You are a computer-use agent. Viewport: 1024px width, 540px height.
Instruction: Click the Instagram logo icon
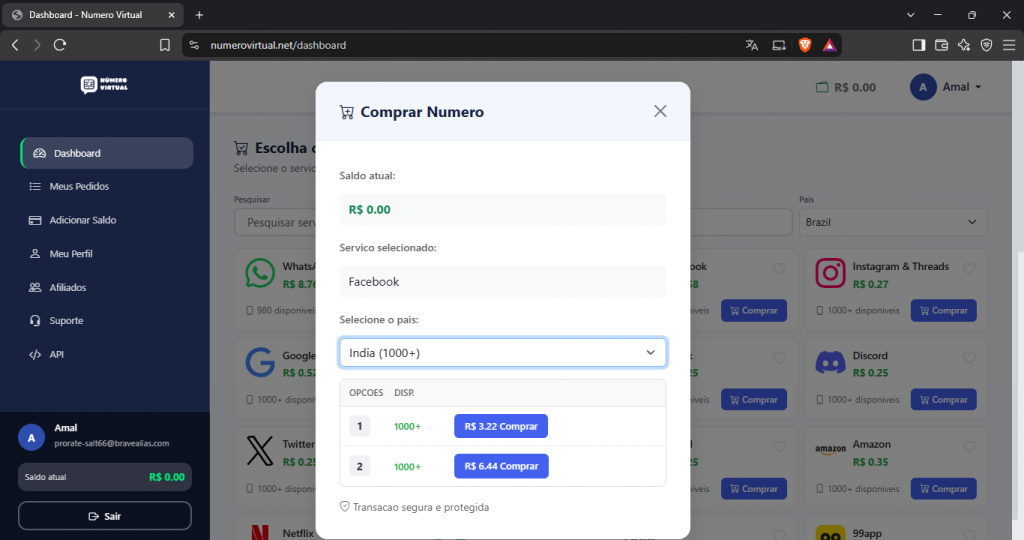point(830,273)
